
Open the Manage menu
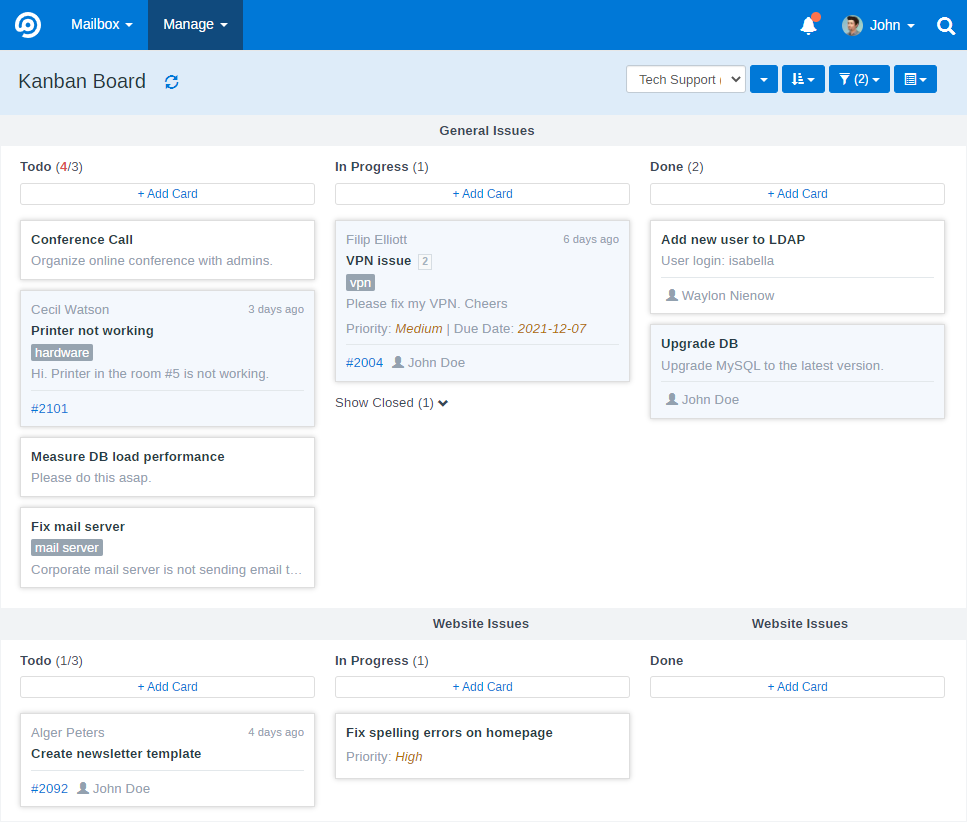(194, 24)
